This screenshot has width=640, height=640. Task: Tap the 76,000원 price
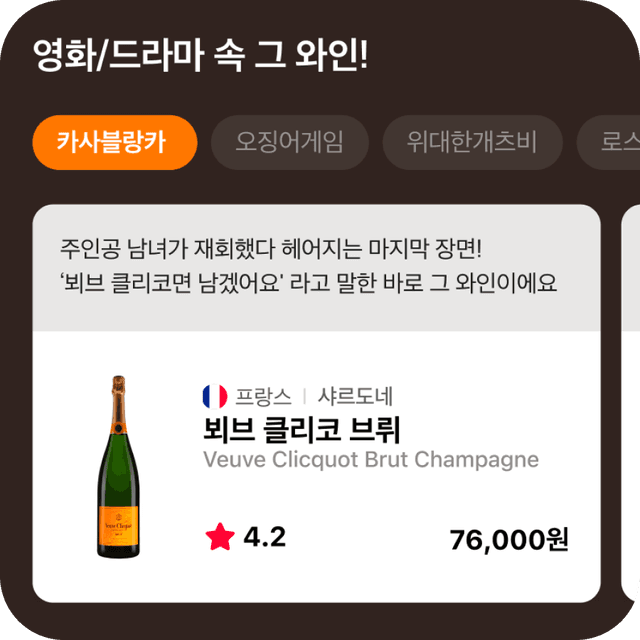coord(509,540)
